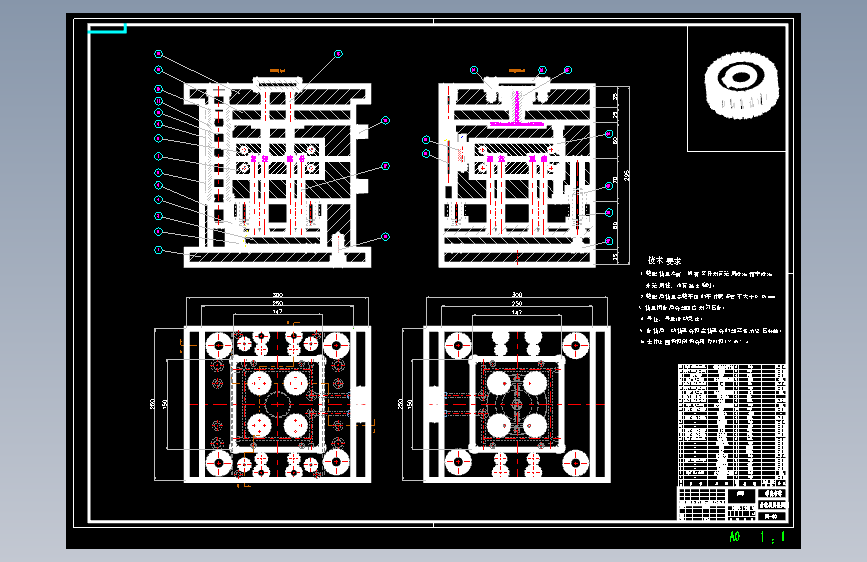This screenshot has width=867, height=562.
Task: Select the parts list table
Action: tap(732, 425)
